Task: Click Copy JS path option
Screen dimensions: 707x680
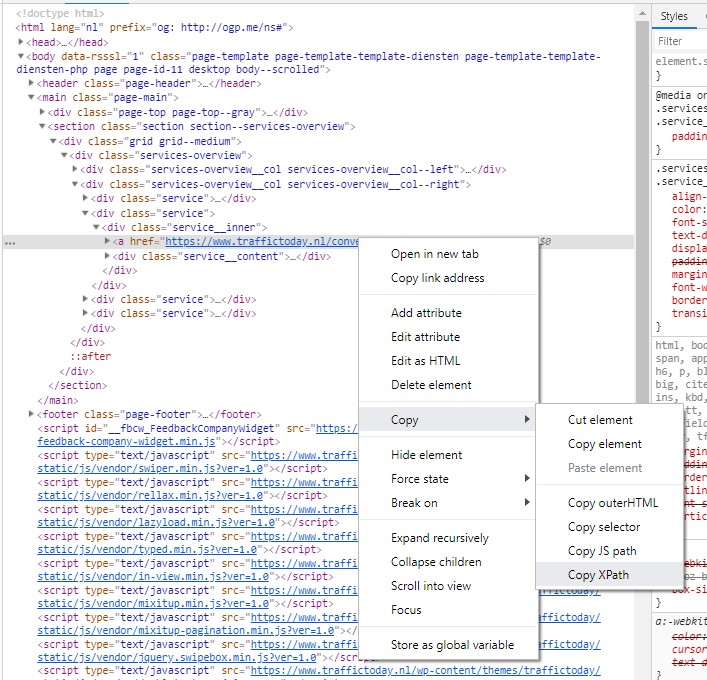Action: tap(601, 551)
